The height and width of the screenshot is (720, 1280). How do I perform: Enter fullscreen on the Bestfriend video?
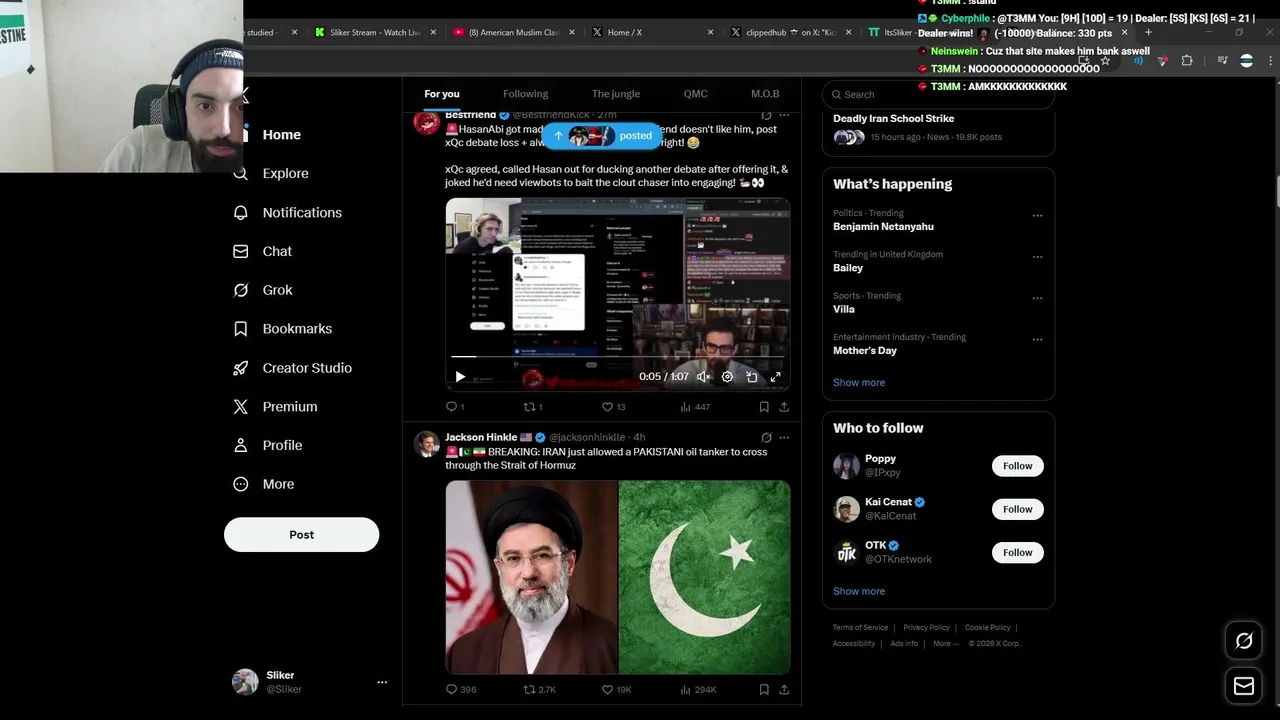[x=775, y=377]
